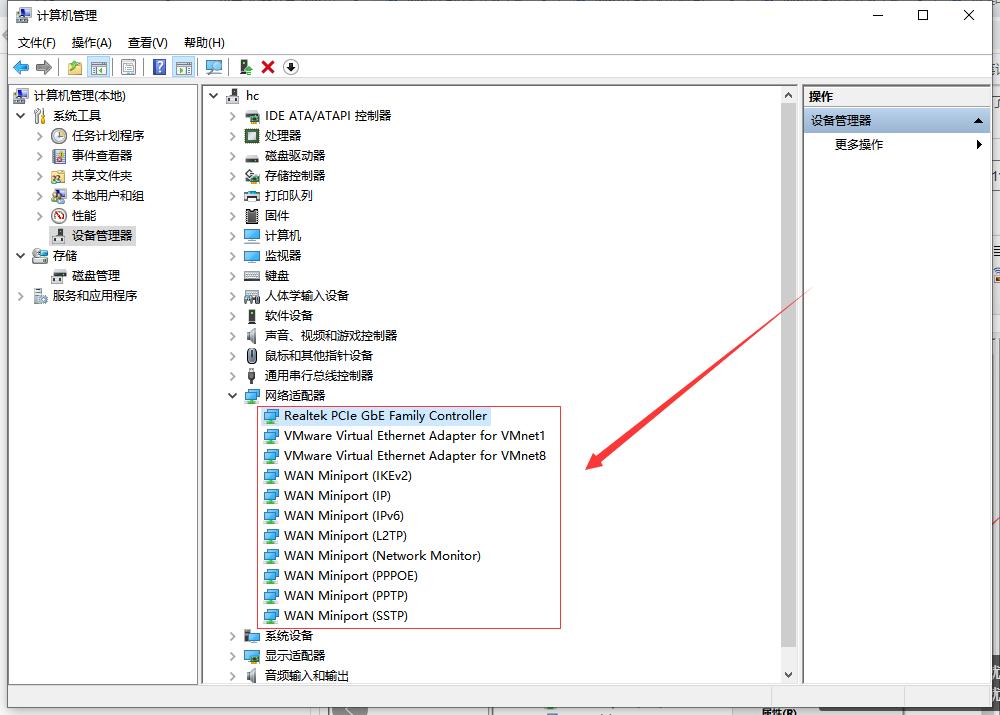This screenshot has height=715, width=1000.
Task: Click the scan for hardware changes monitor icon
Action: pos(213,67)
